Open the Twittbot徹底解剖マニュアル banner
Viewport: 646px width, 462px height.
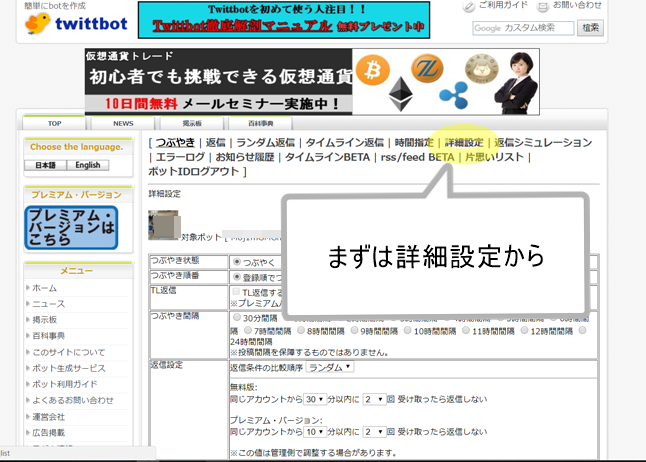coord(284,20)
